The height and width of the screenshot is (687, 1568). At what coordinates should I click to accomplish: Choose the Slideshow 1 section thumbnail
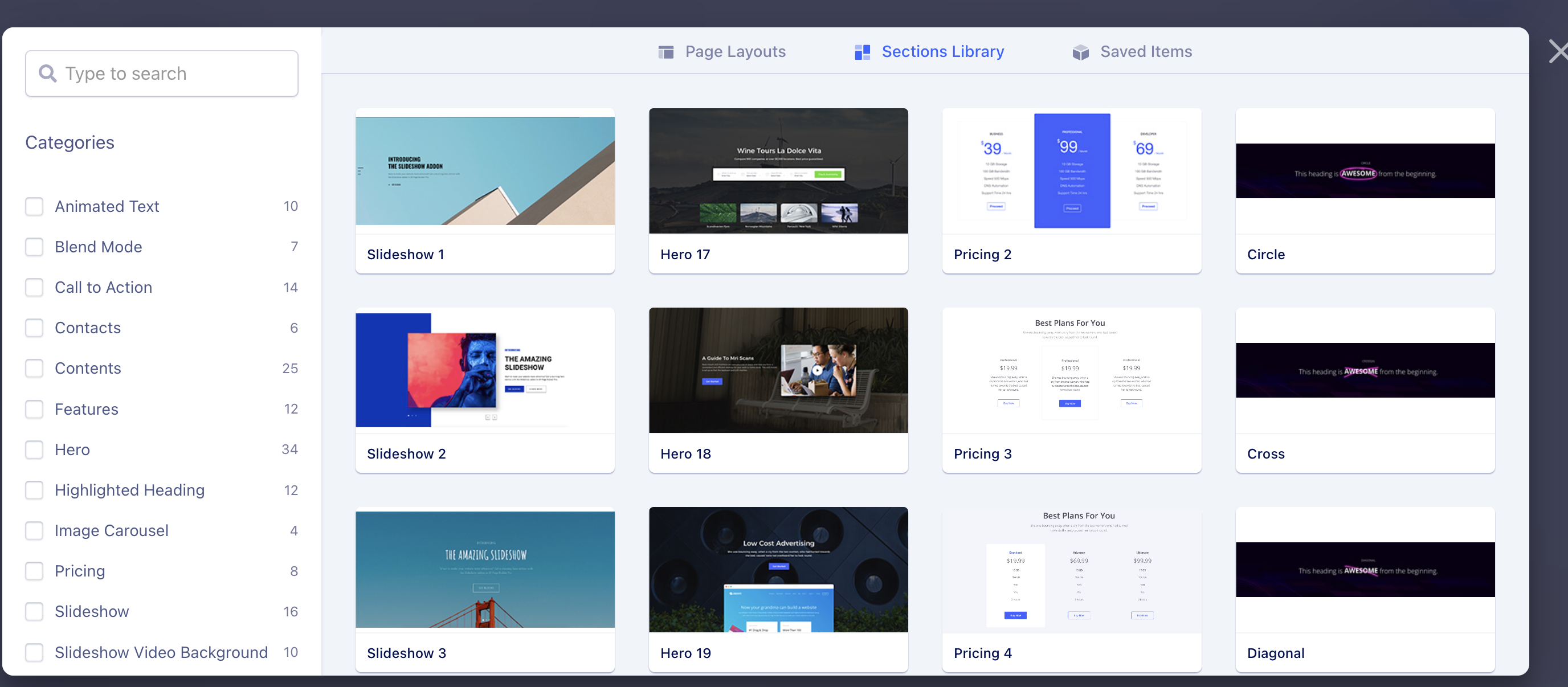tap(484, 171)
